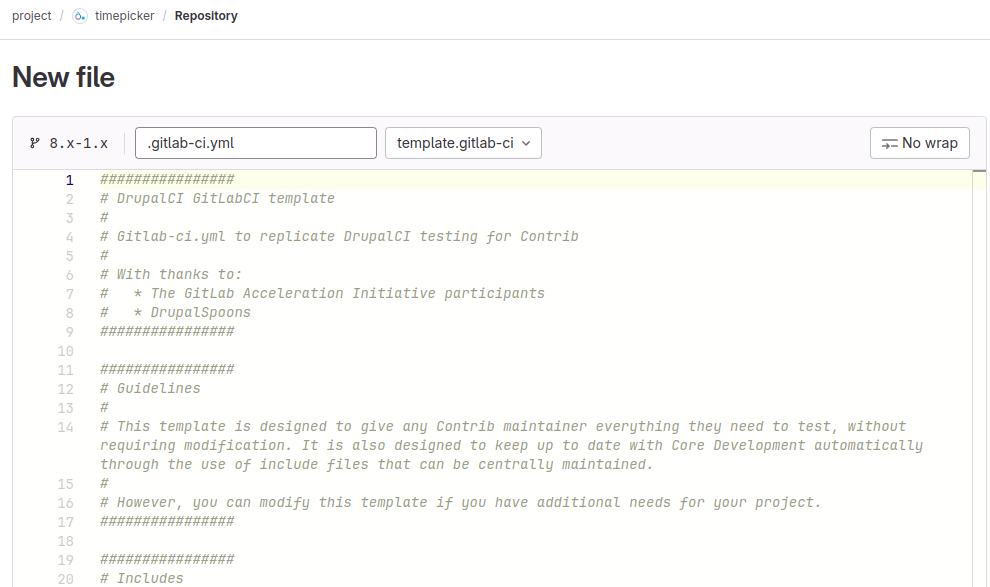
Task: Click line number 1 in the gutter
Action: (x=69, y=180)
